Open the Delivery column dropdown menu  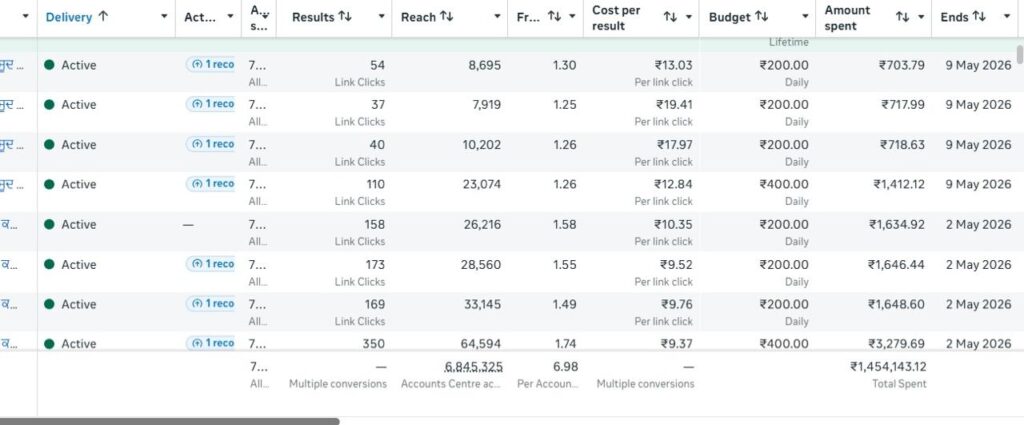tap(164, 17)
